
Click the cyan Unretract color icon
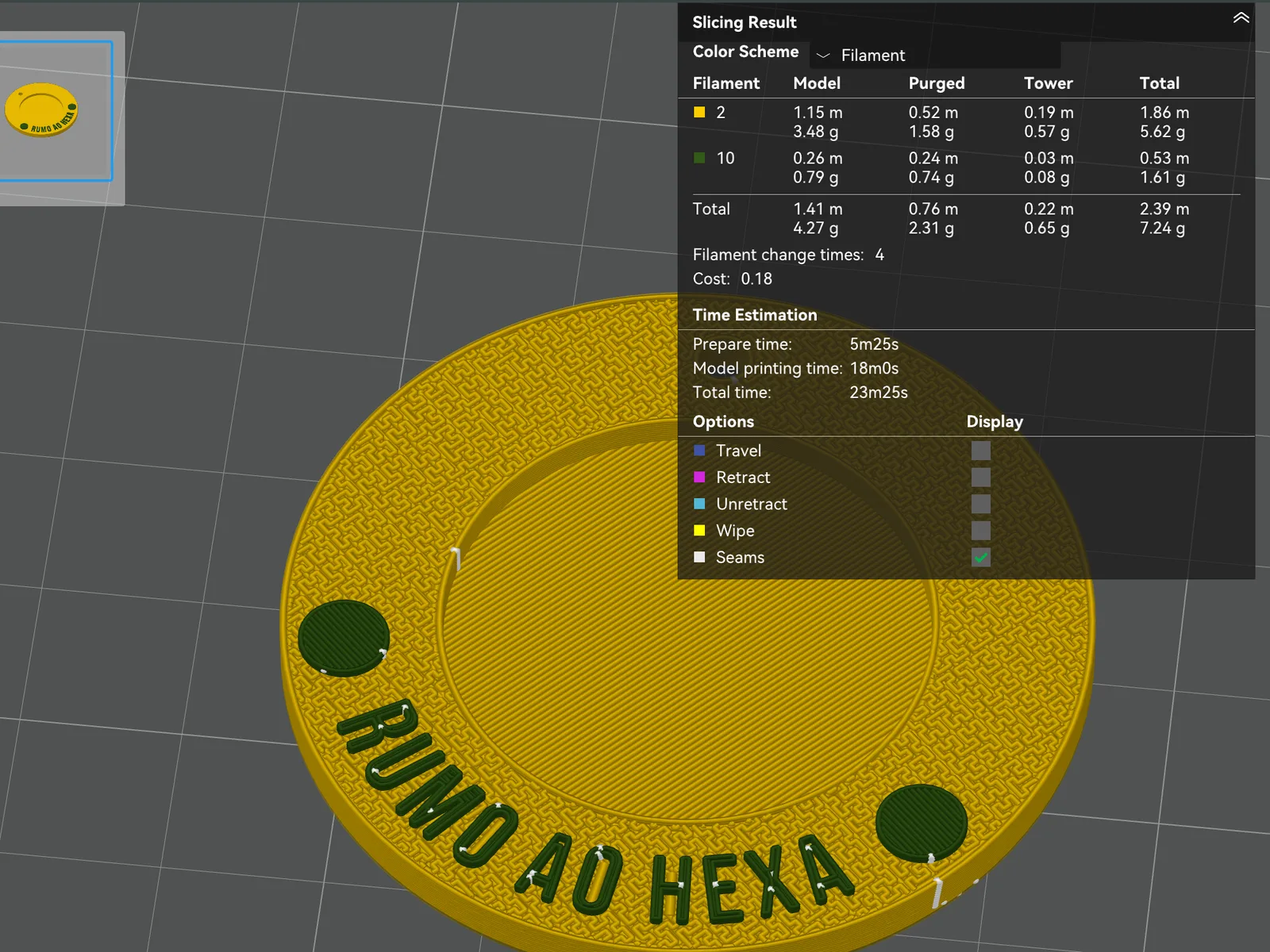pos(699,504)
